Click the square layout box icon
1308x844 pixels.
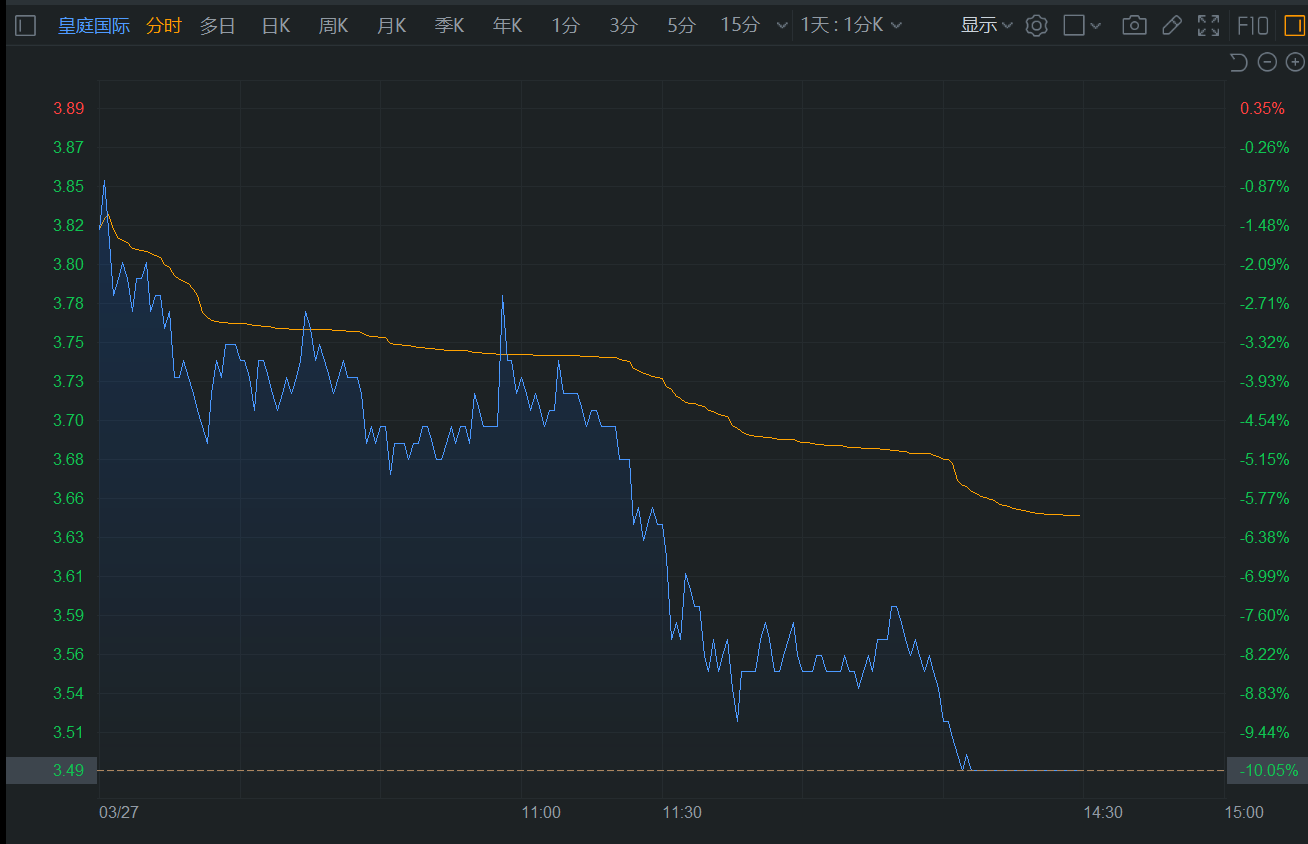pyautogui.click(x=1074, y=26)
